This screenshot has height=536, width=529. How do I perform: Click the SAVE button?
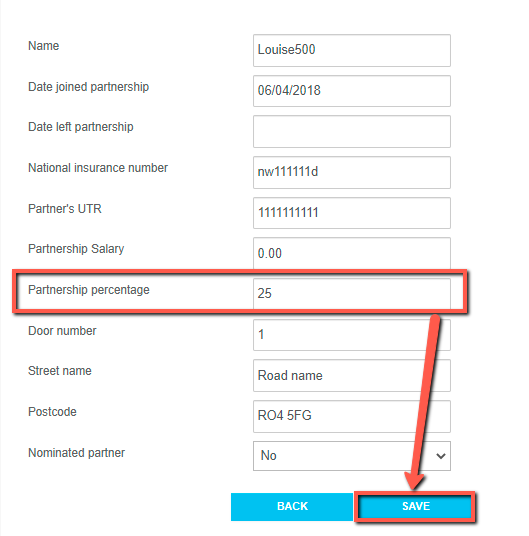415,507
